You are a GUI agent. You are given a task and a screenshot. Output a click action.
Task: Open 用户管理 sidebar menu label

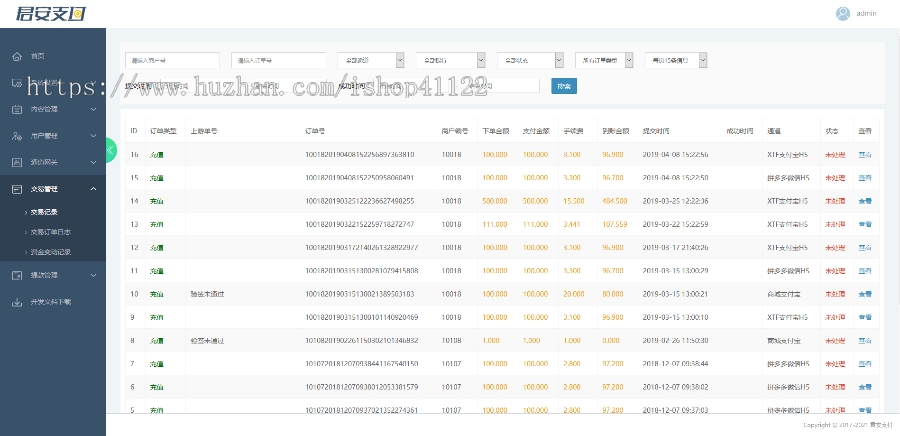[44, 136]
